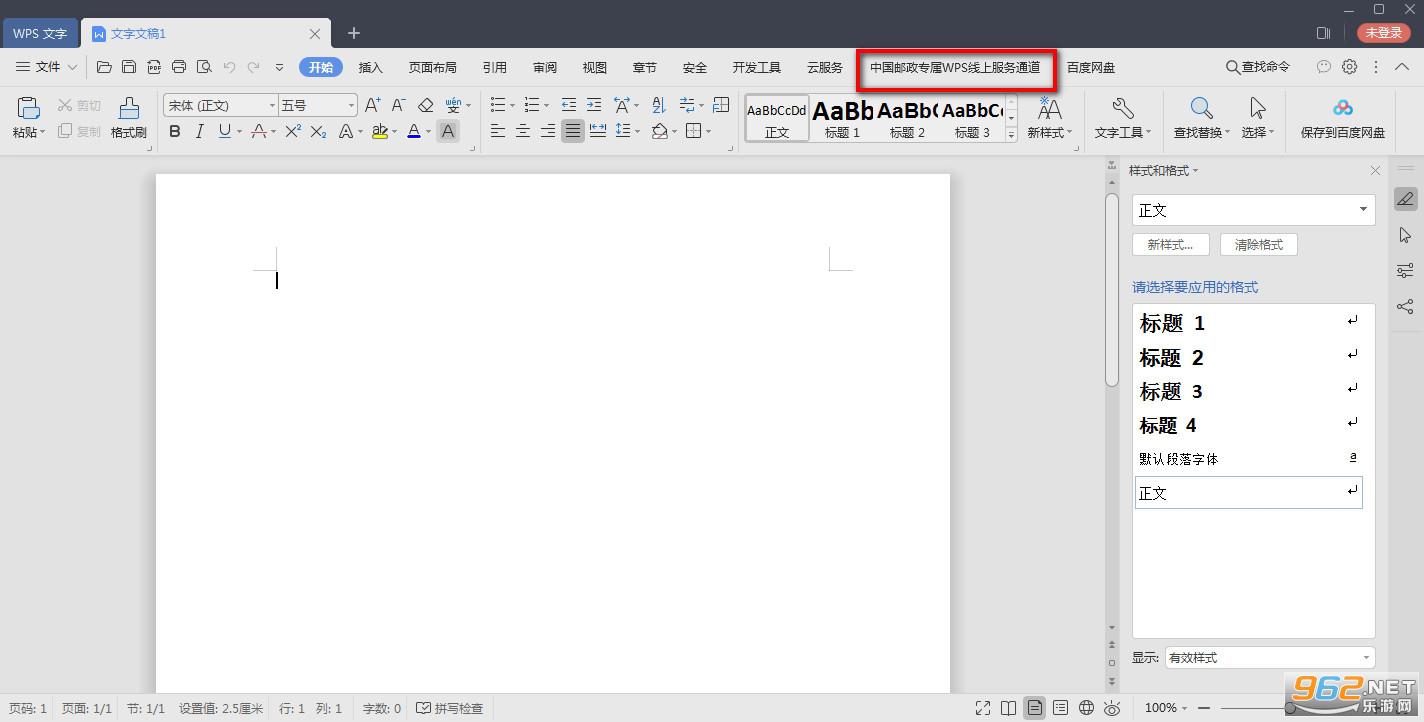Click the 清除格式 button
Image resolution: width=1424 pixels, height=722 pixels.
click(1258, 244)
